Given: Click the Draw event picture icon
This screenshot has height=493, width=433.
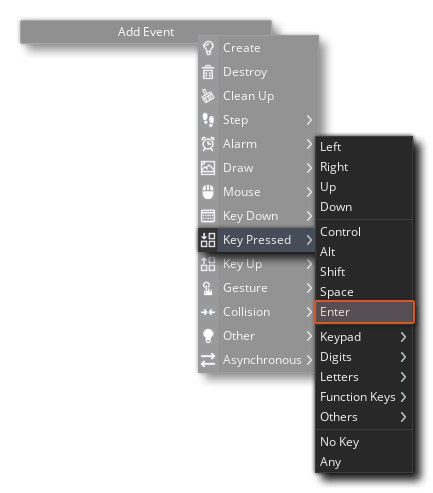Looking at the screenshot, I should point(208,168).
